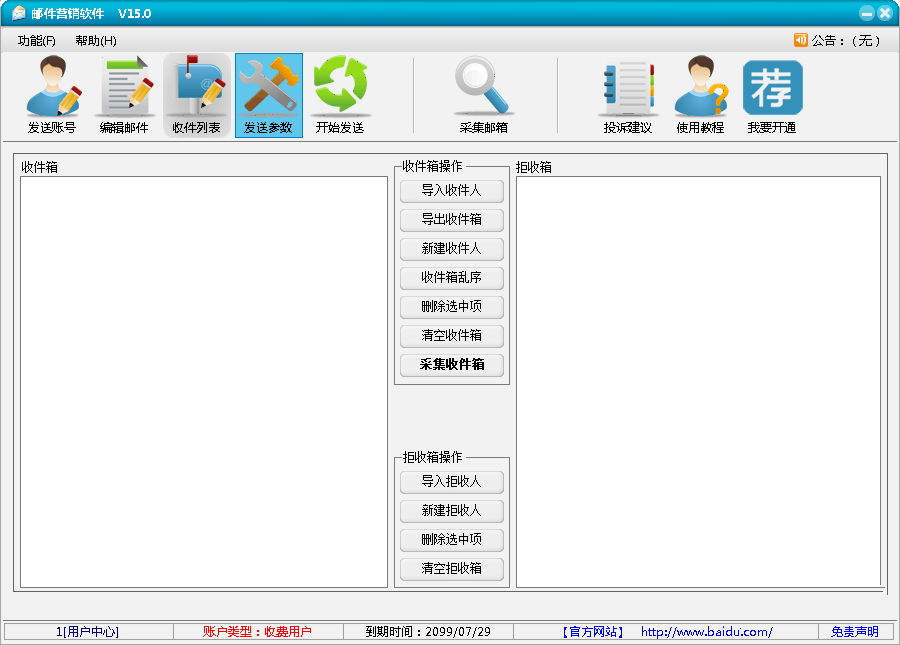Click the bold 采集收件箱 button
Screen dimensions: 900x645
pyautogui.click(x=452, y=364)
